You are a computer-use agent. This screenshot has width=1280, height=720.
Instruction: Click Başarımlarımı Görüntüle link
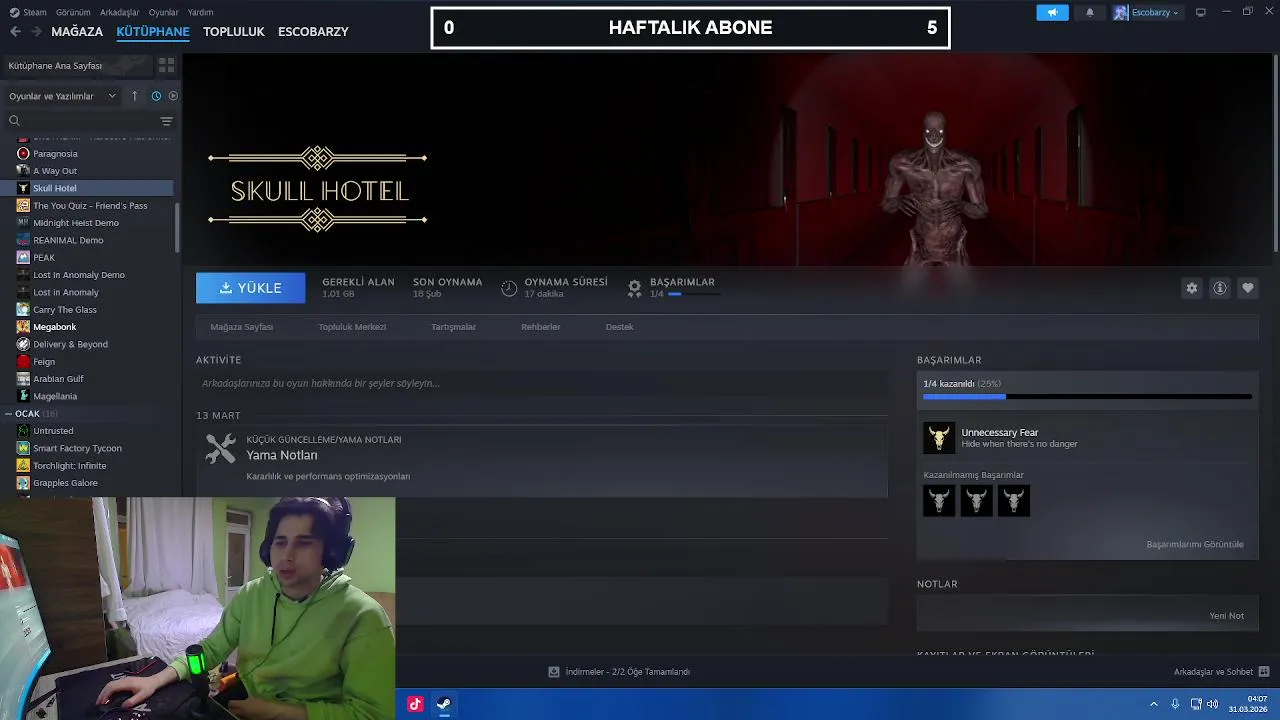point(1195,545)
